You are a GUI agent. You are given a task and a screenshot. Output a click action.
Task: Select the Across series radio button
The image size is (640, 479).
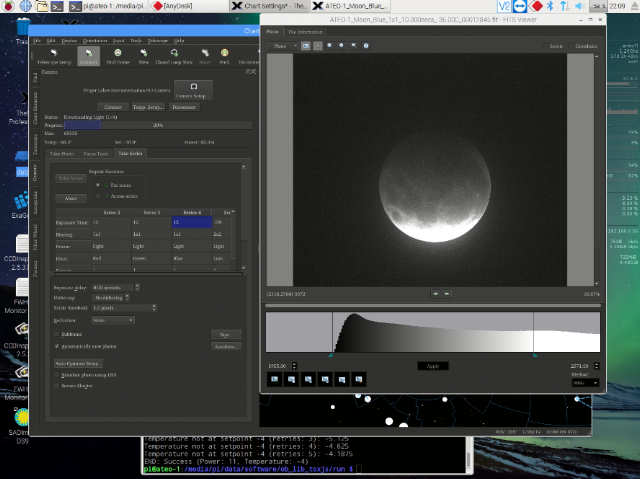(98, 196)
